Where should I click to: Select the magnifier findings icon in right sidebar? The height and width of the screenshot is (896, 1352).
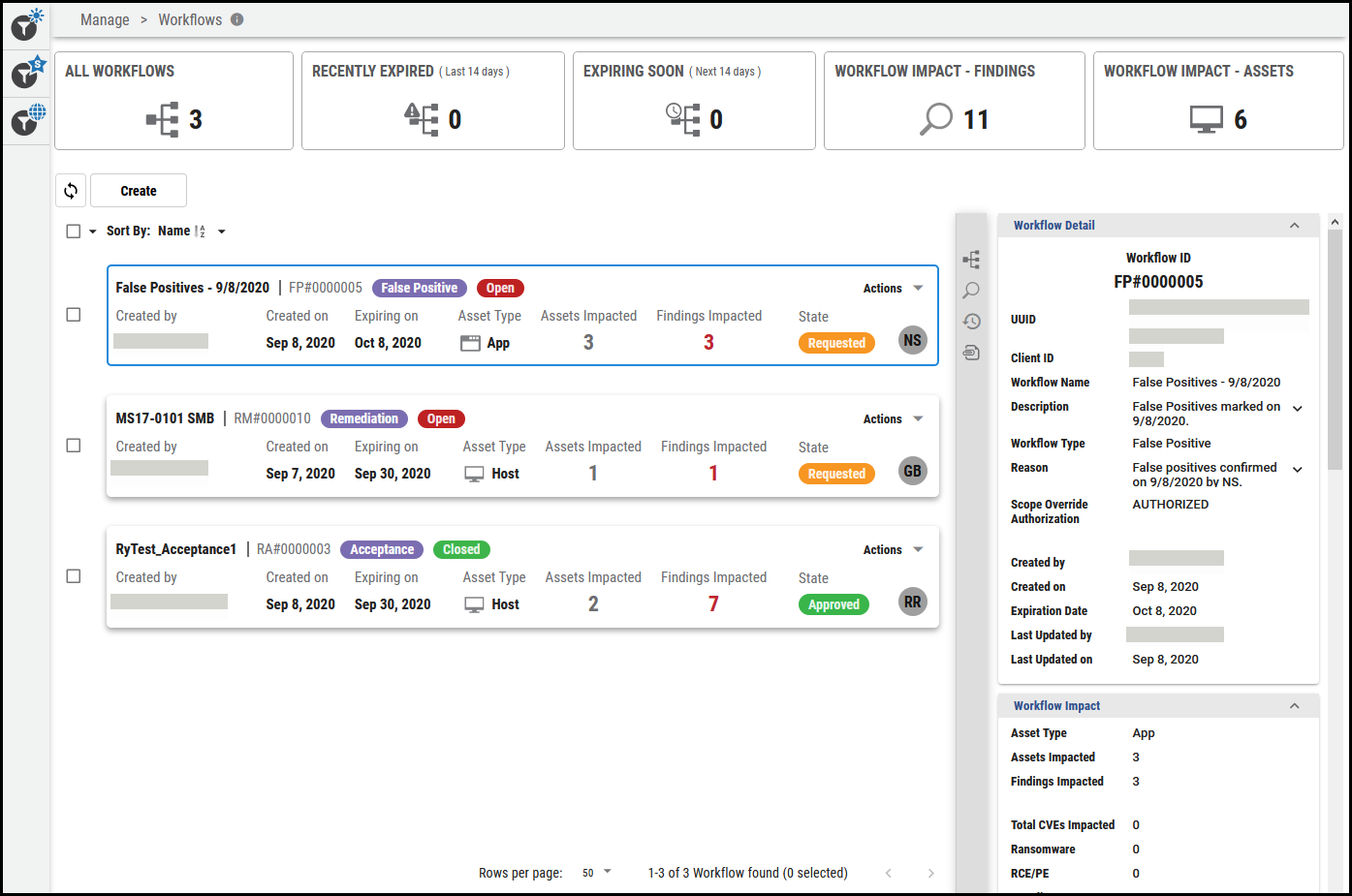tap(971, 290)
